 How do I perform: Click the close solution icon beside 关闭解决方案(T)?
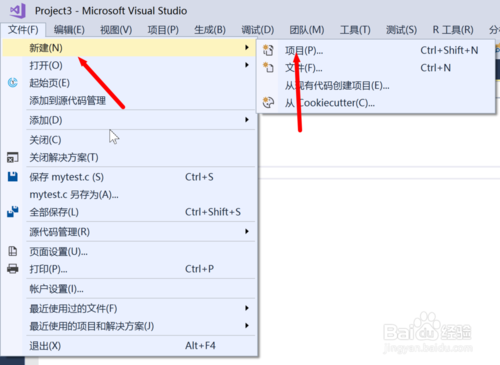13,157
